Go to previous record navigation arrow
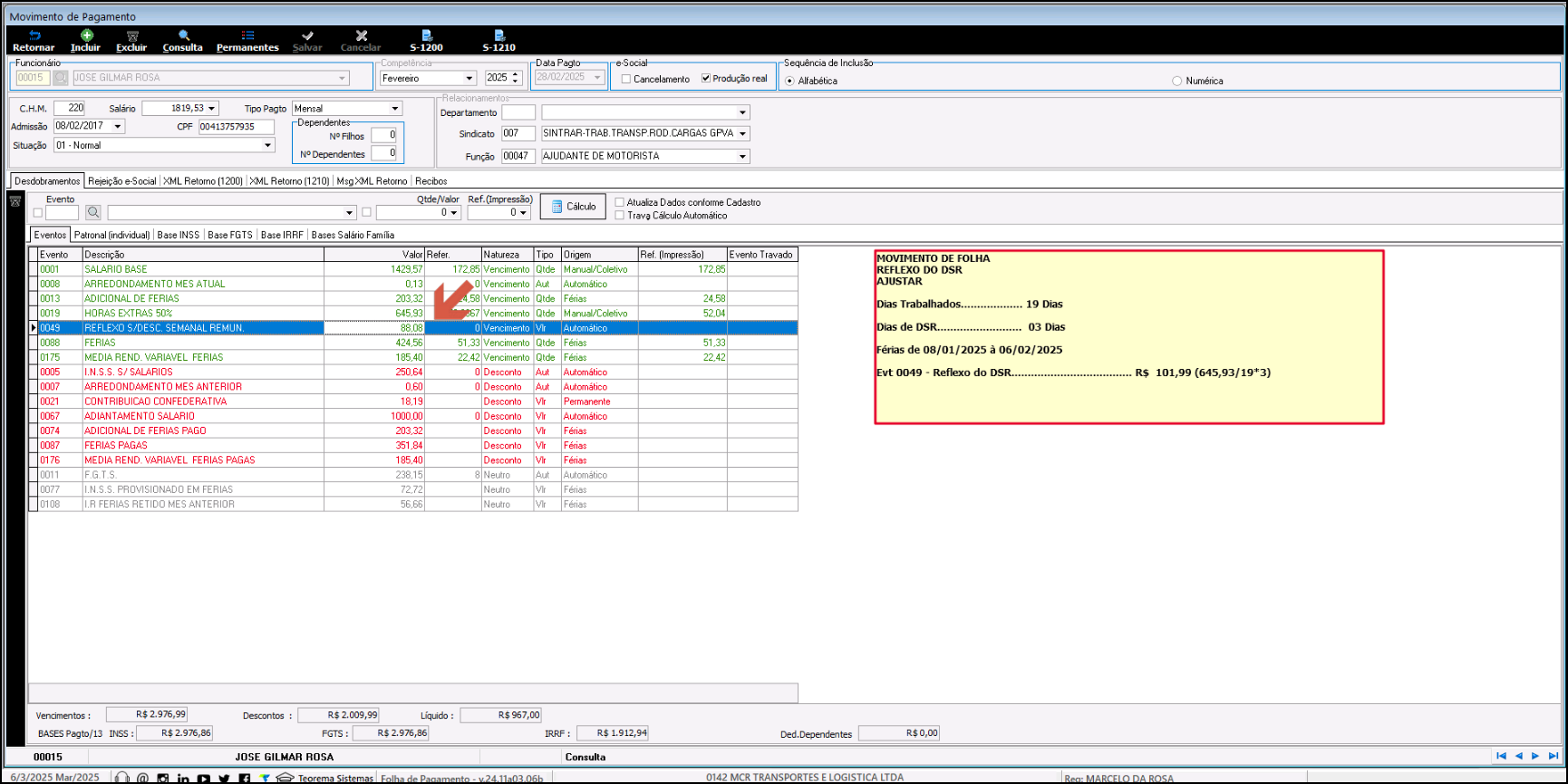 (x=1518, y=756)
